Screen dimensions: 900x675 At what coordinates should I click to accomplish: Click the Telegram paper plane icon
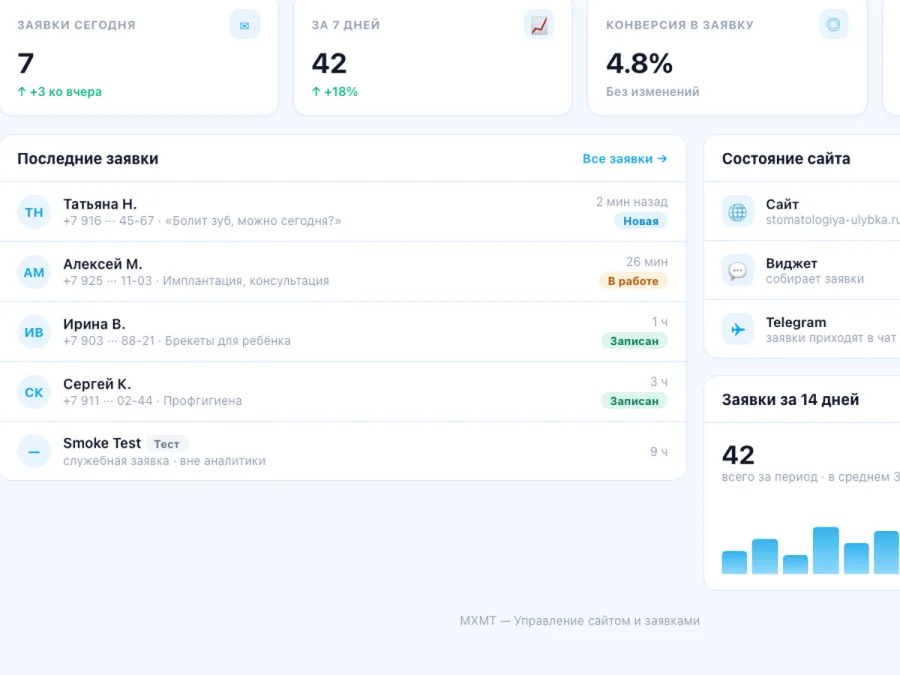(x=738, y=329)
